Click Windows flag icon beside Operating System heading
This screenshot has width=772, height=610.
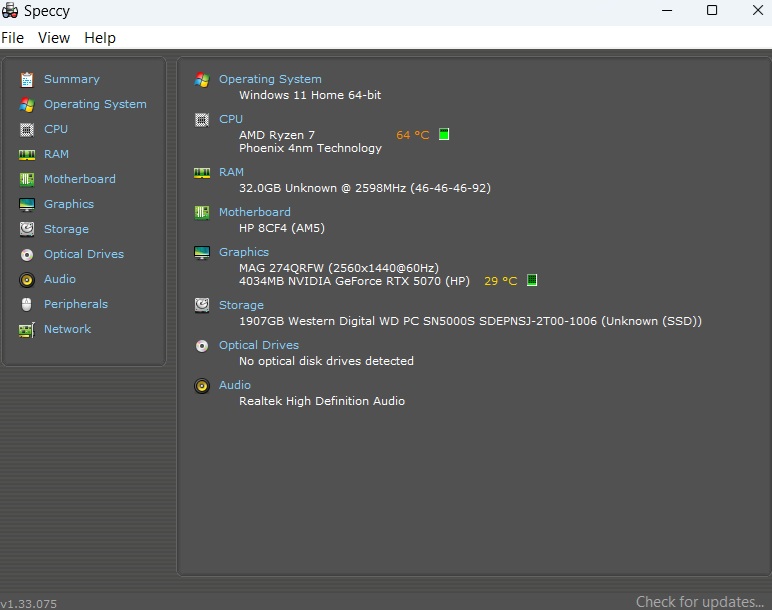click(202, 80)
